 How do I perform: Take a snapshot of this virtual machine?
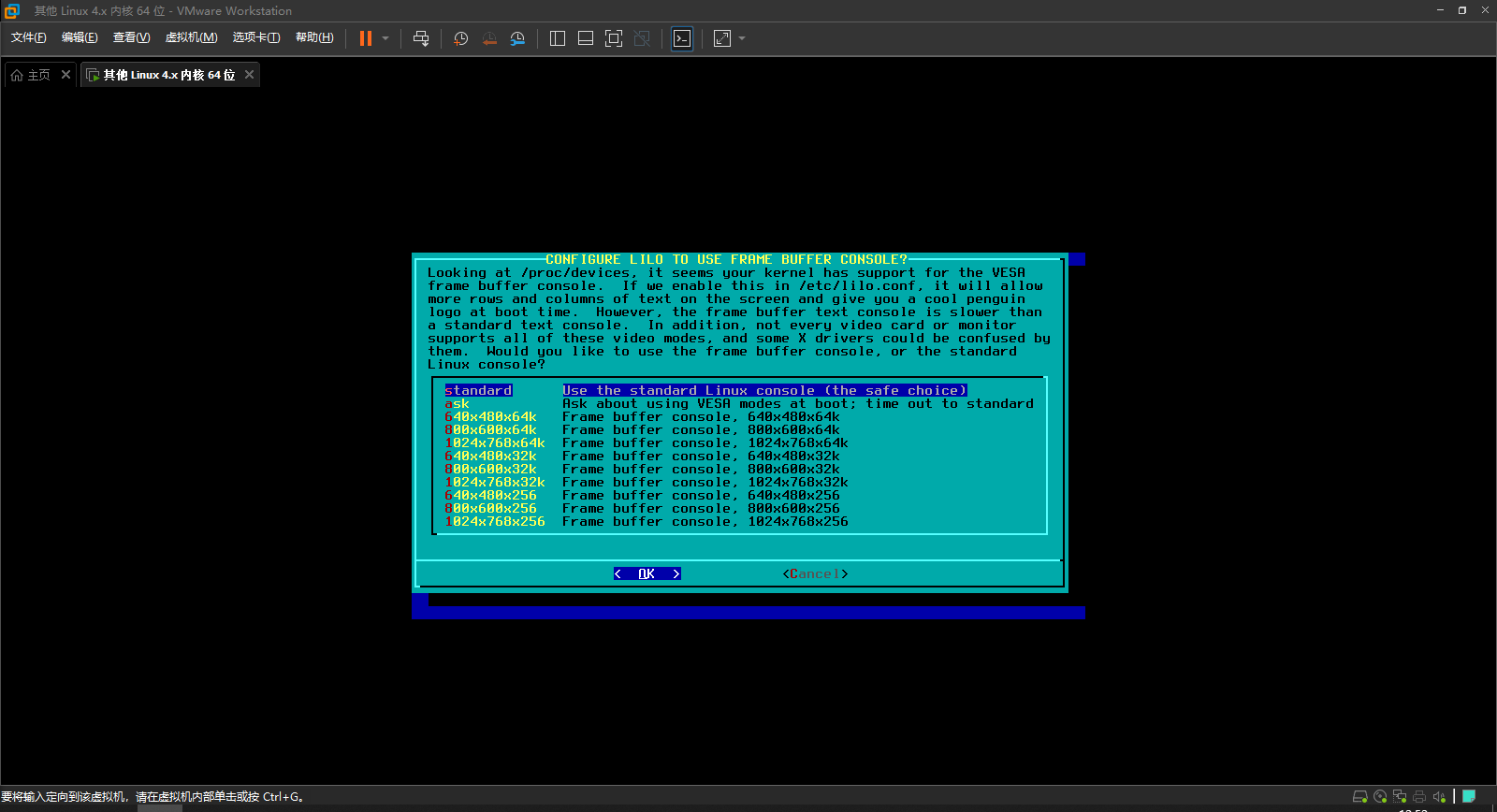461,38
